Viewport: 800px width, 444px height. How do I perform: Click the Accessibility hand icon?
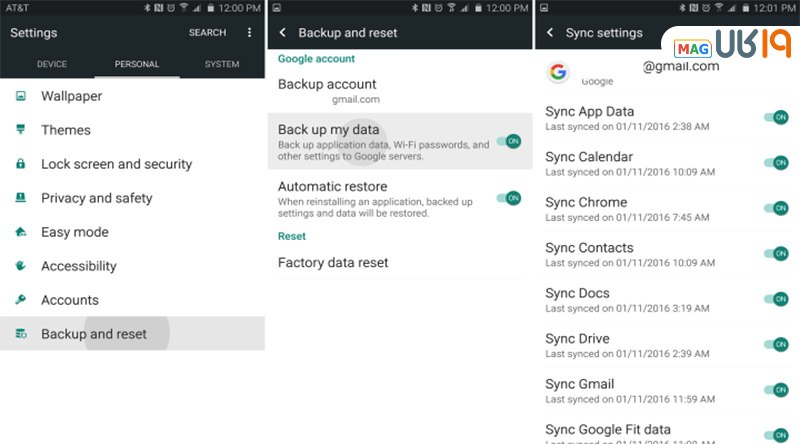tap(20, 266)
